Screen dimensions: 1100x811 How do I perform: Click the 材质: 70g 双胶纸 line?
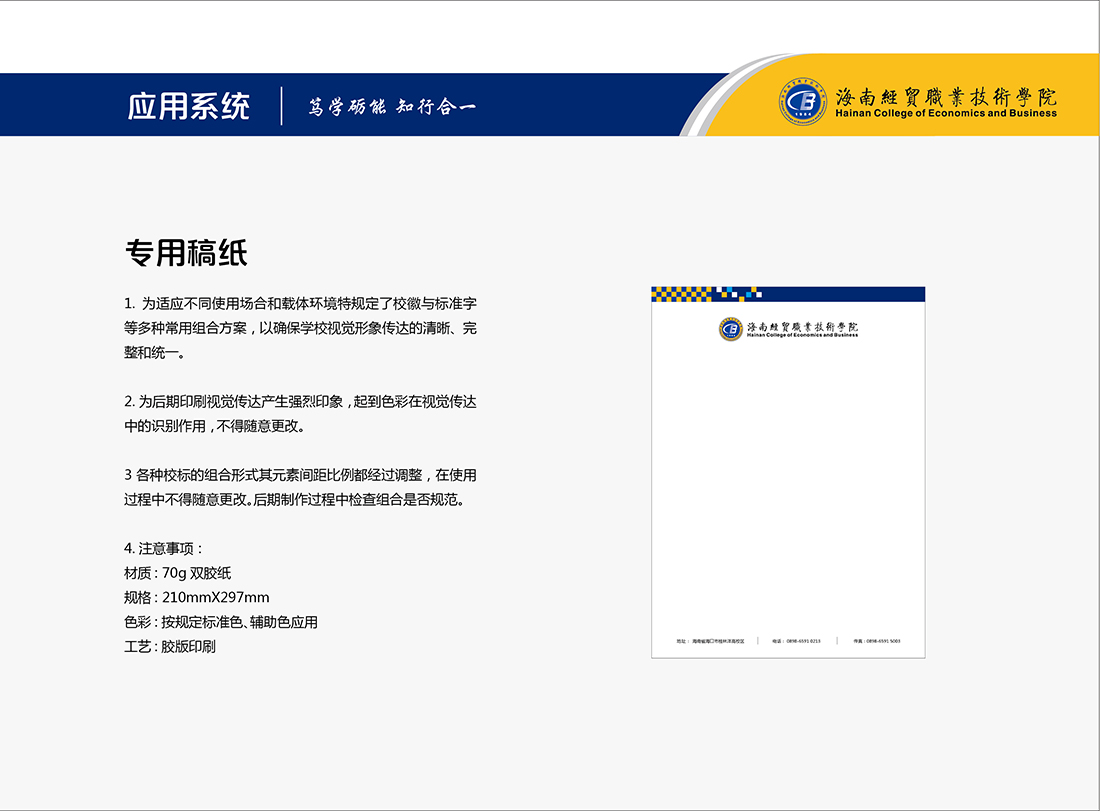pos(178,573)
